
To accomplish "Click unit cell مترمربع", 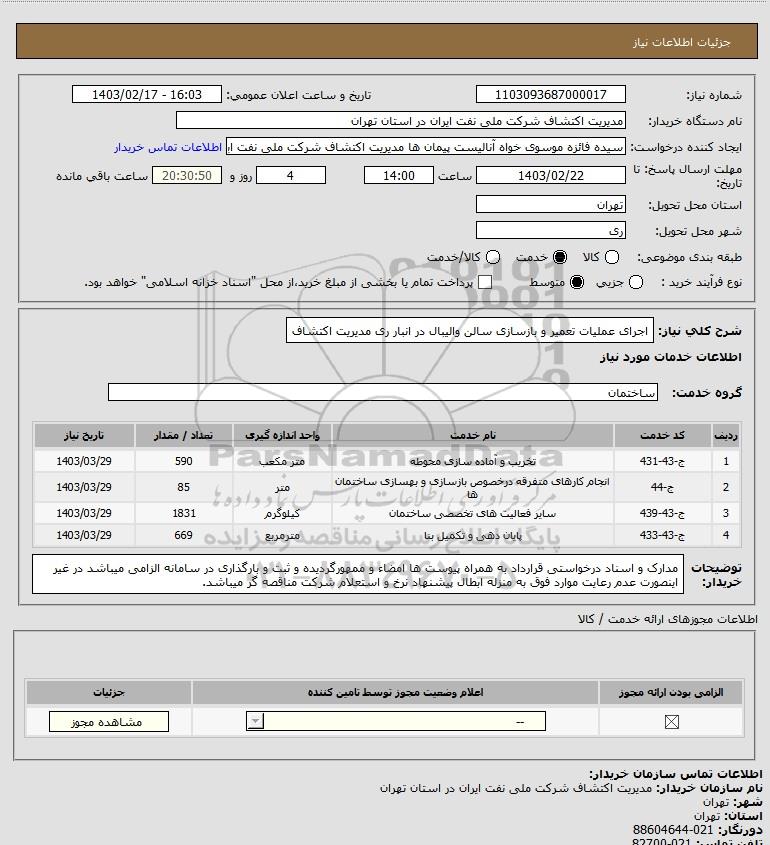I will pos(282,535).
